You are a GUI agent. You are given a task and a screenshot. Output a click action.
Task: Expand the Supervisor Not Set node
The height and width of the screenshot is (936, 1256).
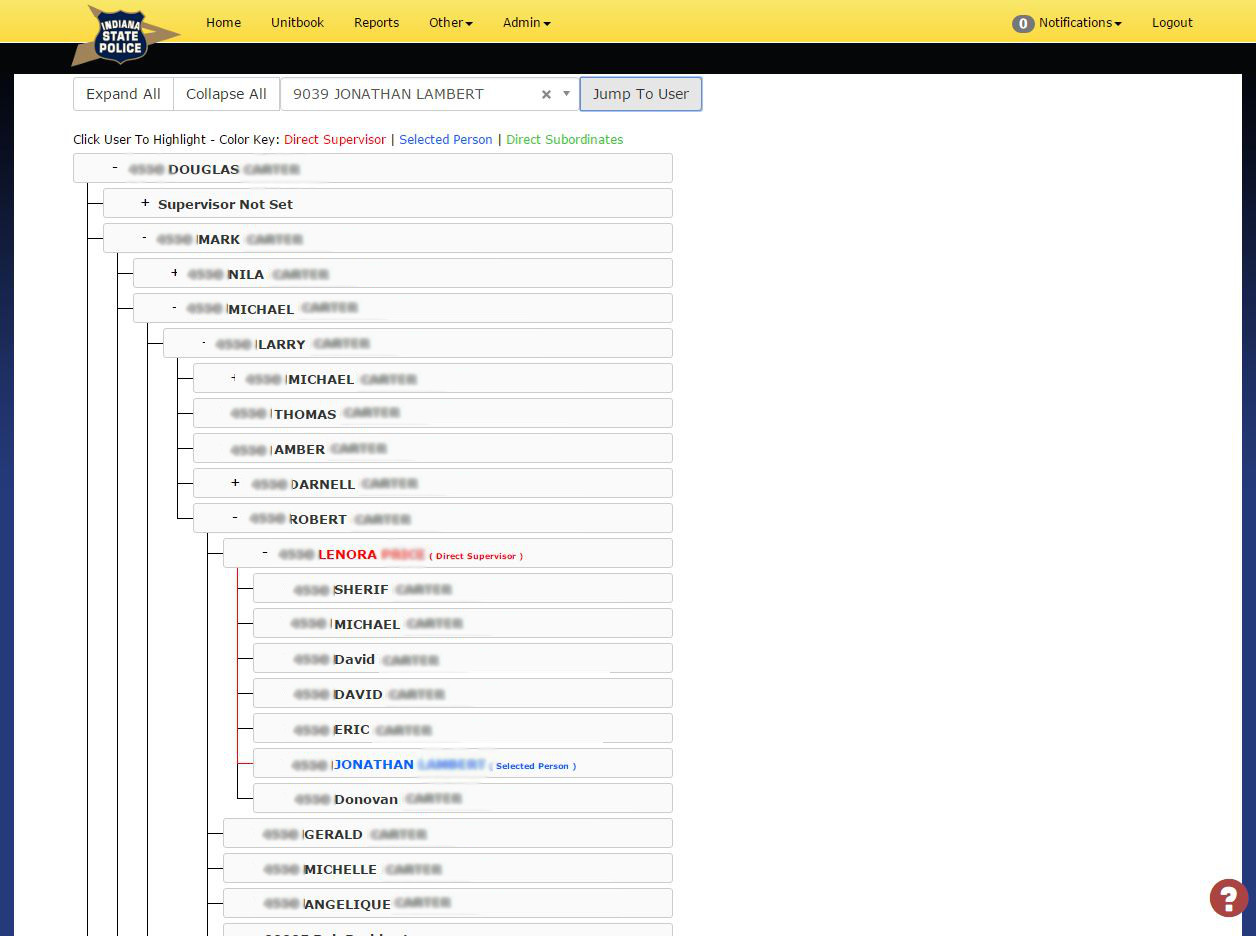[x=145, y=203]
